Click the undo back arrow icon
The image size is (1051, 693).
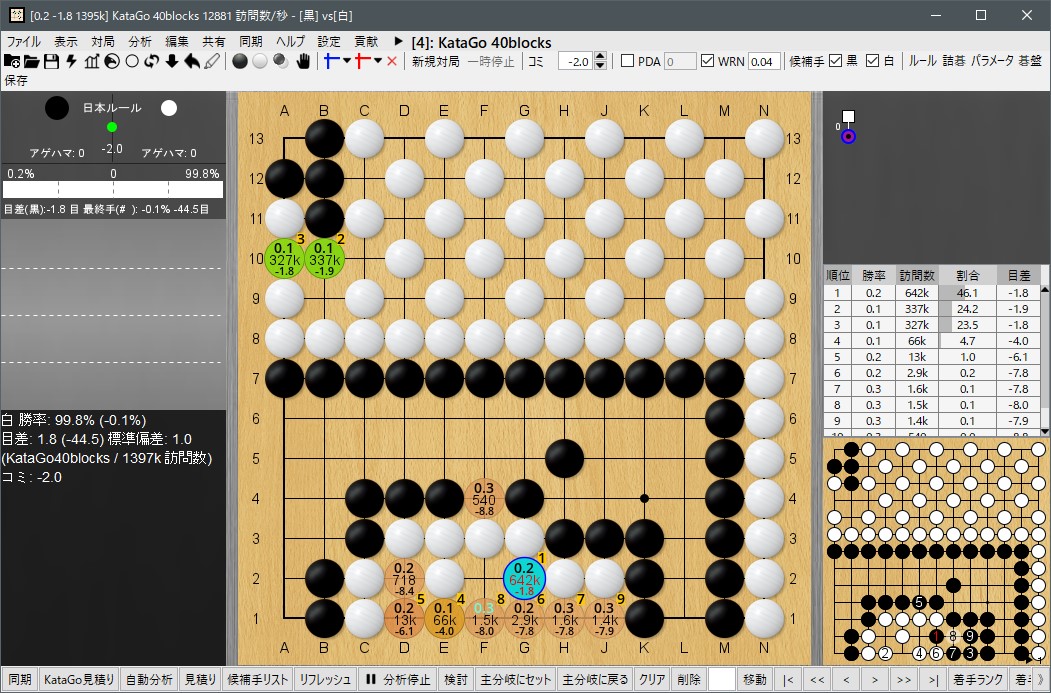point(192,62)
